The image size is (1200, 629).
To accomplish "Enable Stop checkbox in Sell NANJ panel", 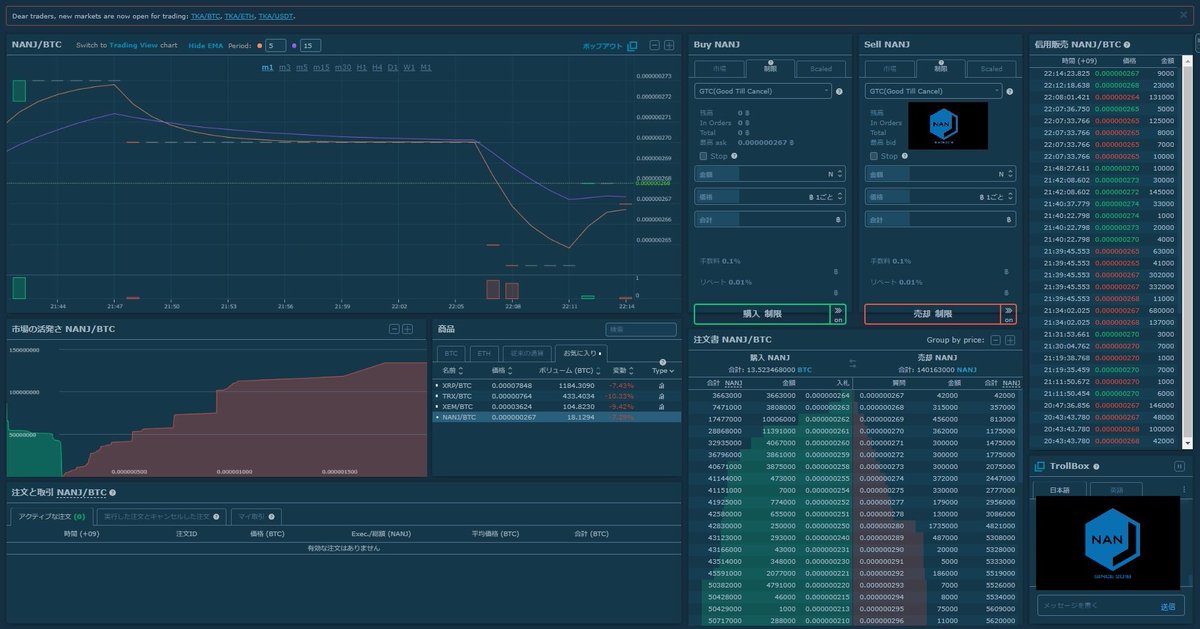I will [874, 156].
